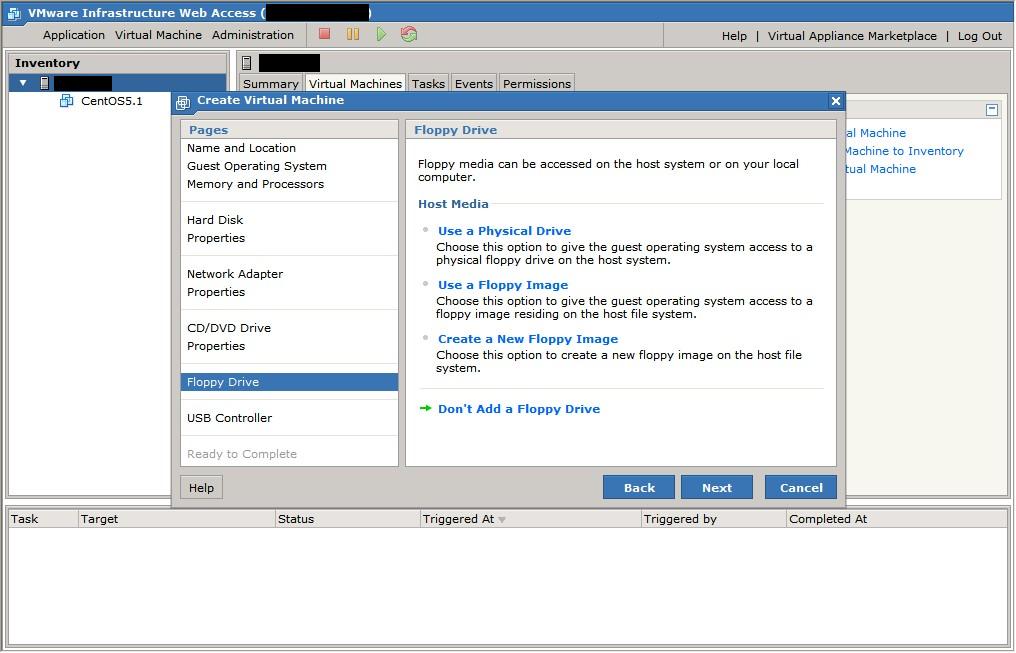Click the Create Virtual Machine dialog title icon
Image resolution: width=1016 pixels, height=653 pixels.
(x=183, y=102)
